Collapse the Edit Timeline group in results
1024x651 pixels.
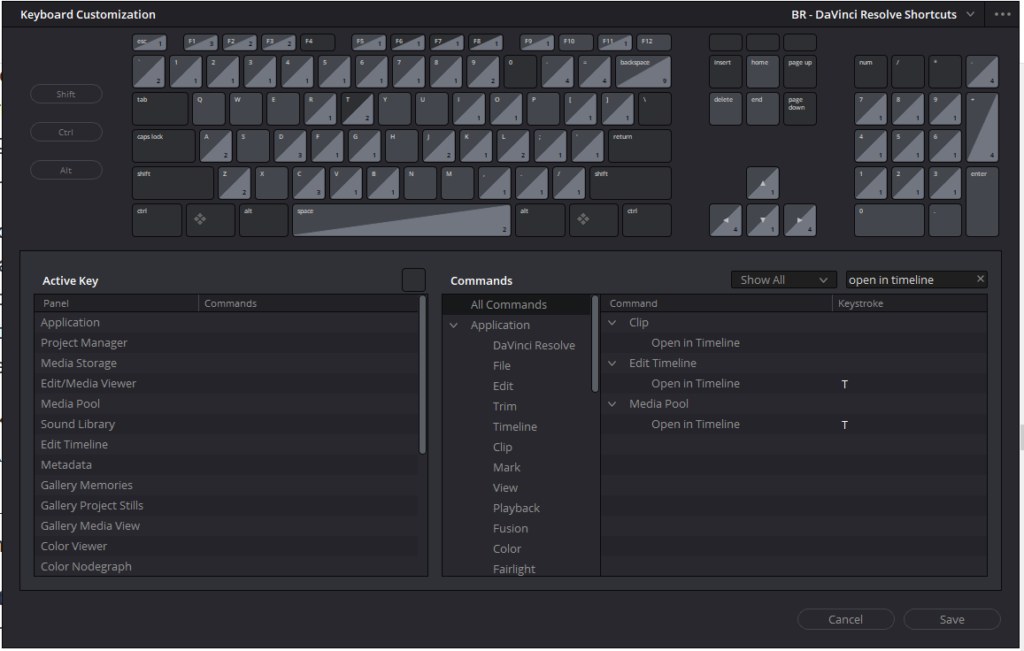click(x=612, y=362)
